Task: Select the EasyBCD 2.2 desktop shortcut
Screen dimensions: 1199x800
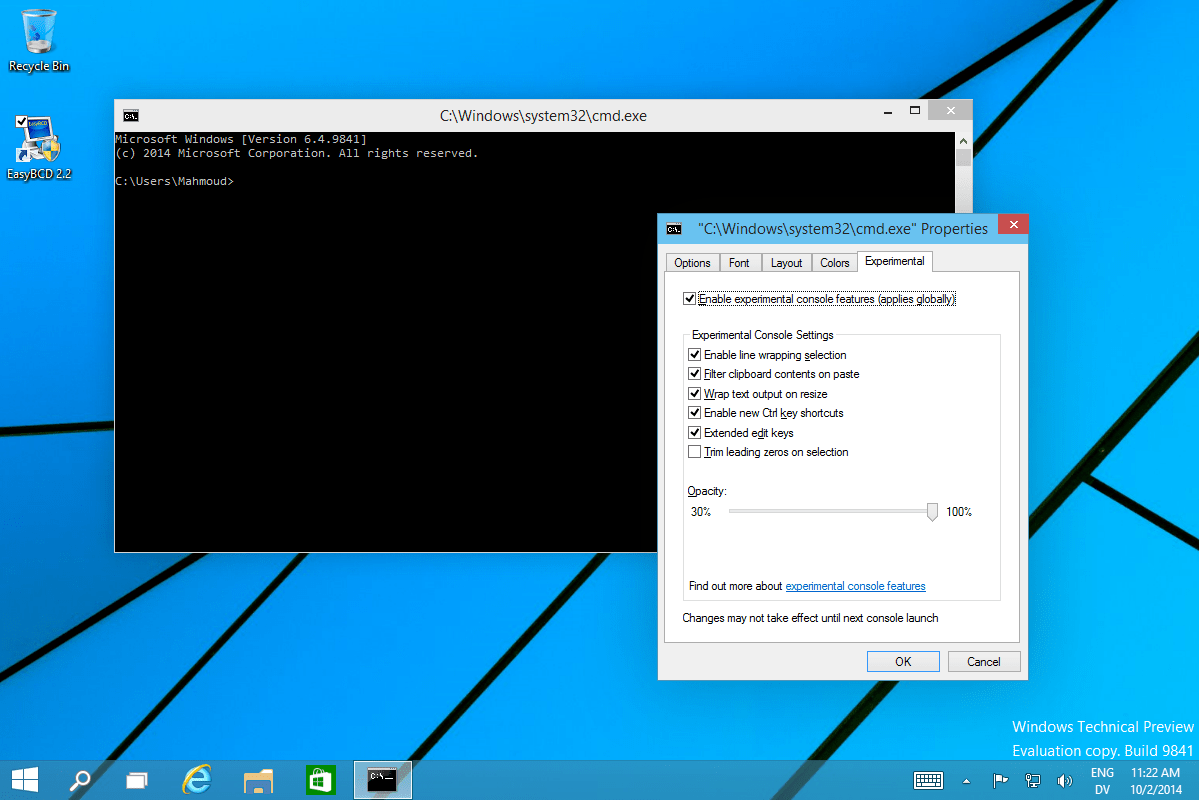Action: point(38,148)
